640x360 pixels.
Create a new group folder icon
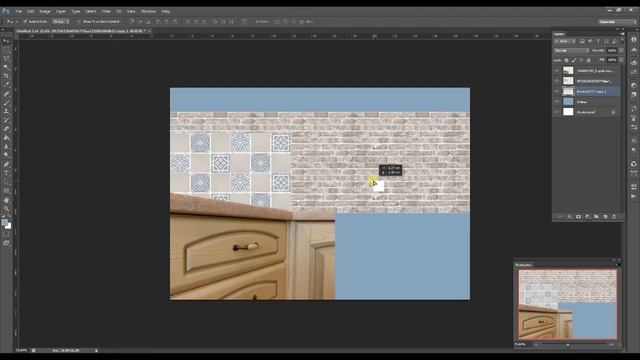596,217
